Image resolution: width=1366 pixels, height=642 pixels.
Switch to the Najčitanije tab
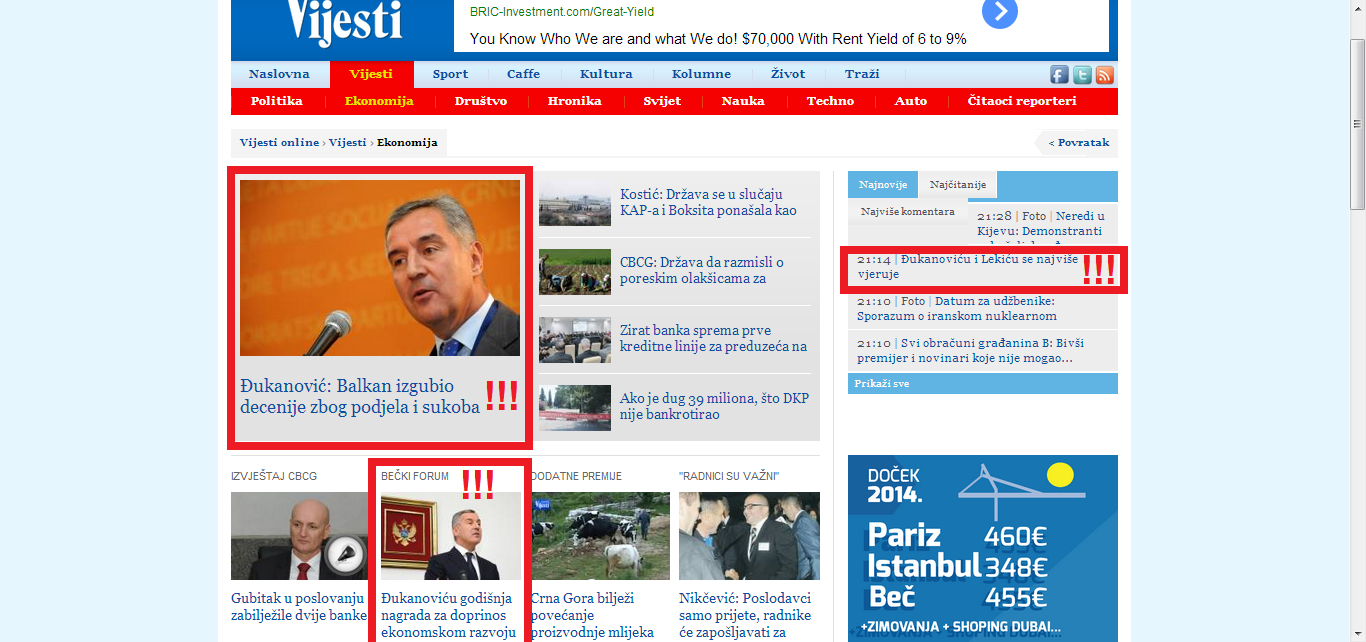pos(957,185)
